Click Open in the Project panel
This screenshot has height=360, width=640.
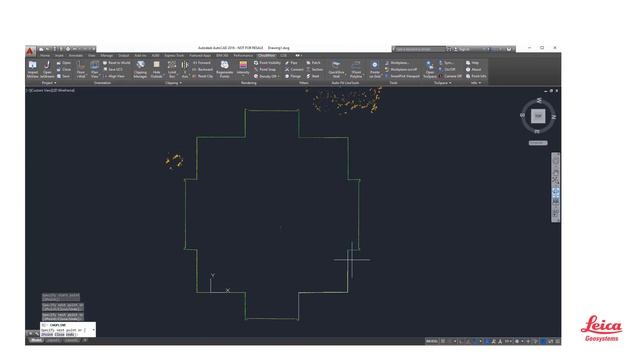[64, 63]
